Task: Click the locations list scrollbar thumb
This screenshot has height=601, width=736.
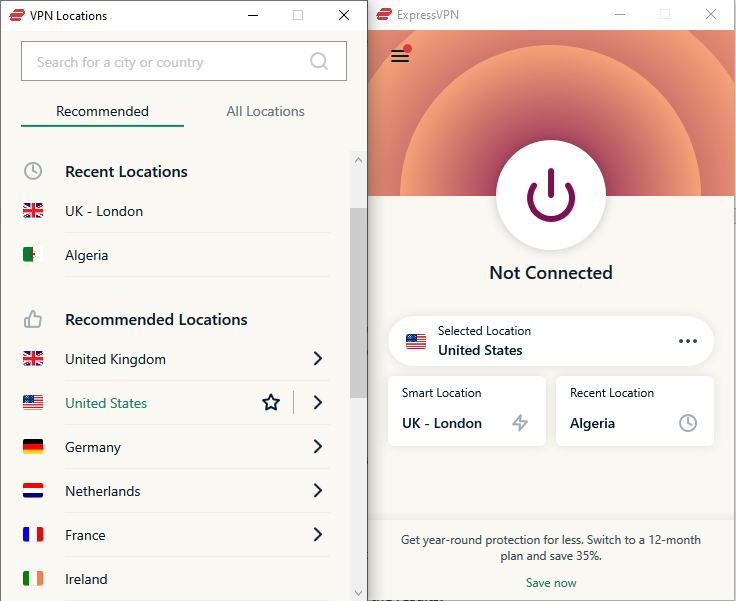Action: (358, 303)
